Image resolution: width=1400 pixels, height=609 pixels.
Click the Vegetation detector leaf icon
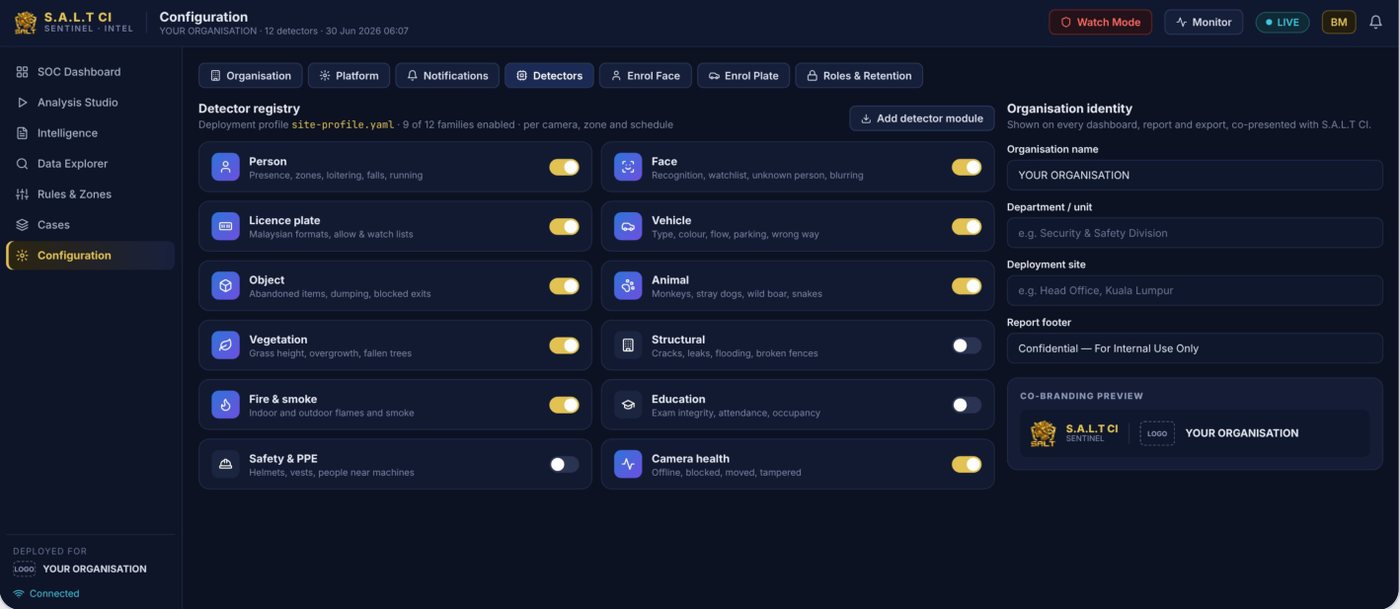tap(225, 345)
